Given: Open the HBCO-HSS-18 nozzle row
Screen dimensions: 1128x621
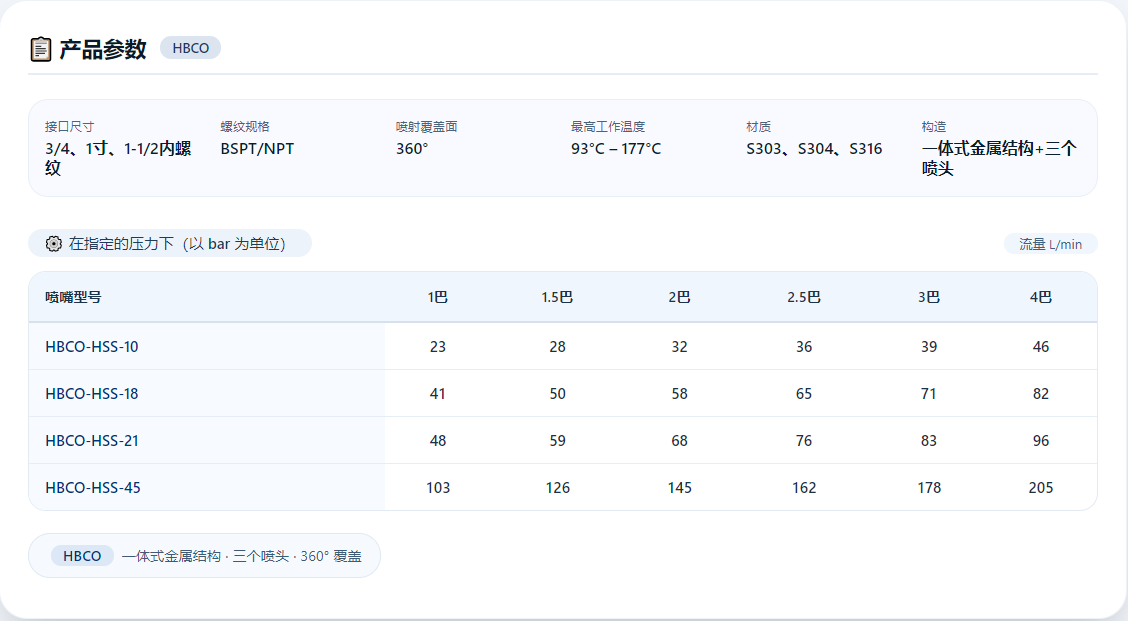Looking at the screenshot, I should [x=563, y=394].
